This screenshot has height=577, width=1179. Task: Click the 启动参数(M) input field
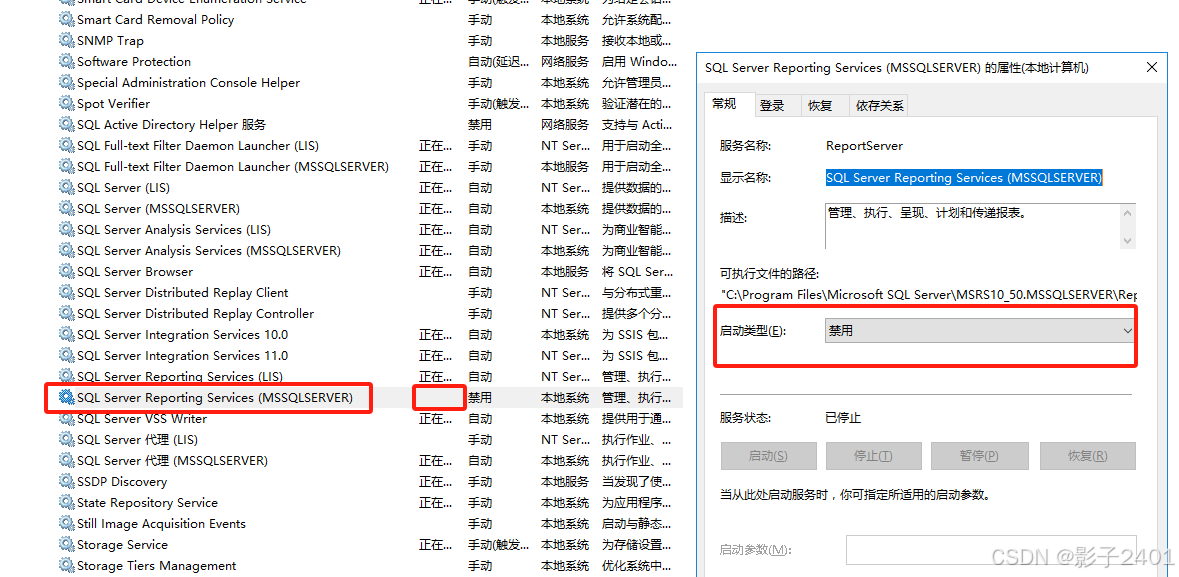click(x=991, y=551)
